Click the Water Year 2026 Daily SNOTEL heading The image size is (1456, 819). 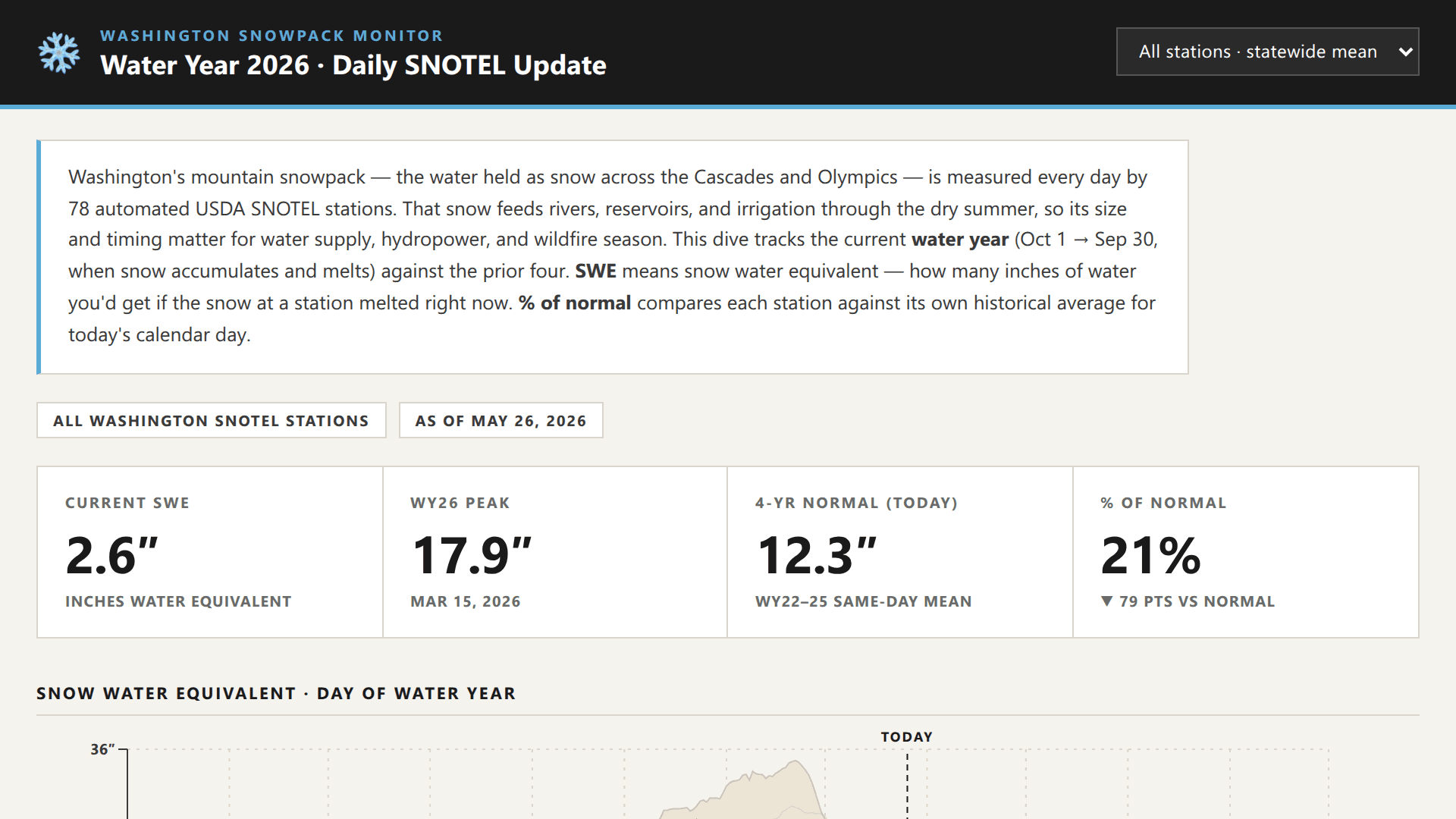click(353, 65)
